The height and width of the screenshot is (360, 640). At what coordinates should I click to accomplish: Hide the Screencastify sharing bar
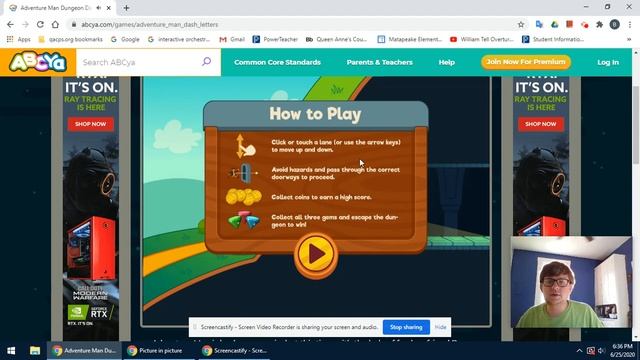tap(440, 327)
